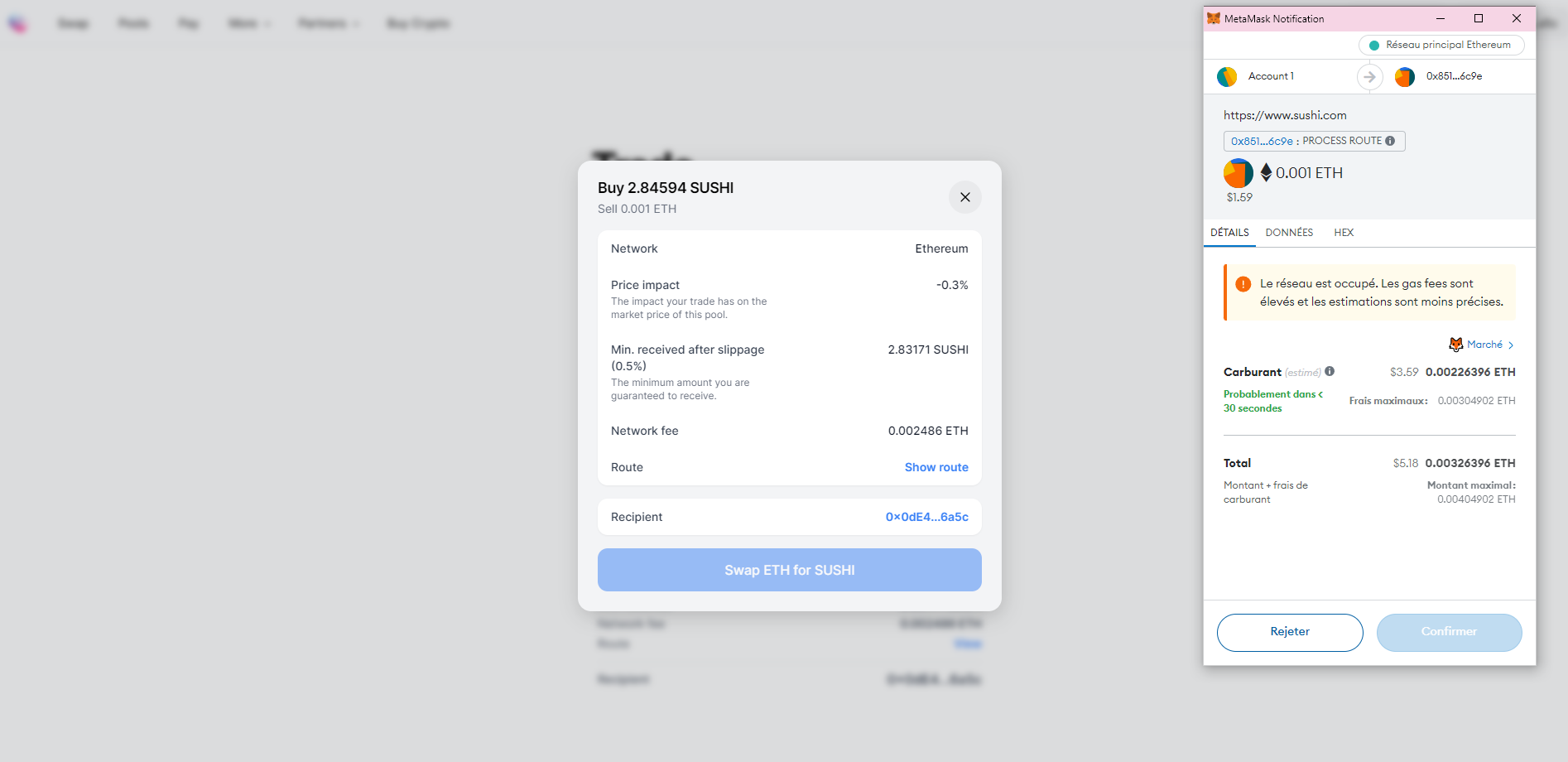Select the DÉTAILS tab
1568x762 pixels.
pyautogui.click(x=1229, y=233)
